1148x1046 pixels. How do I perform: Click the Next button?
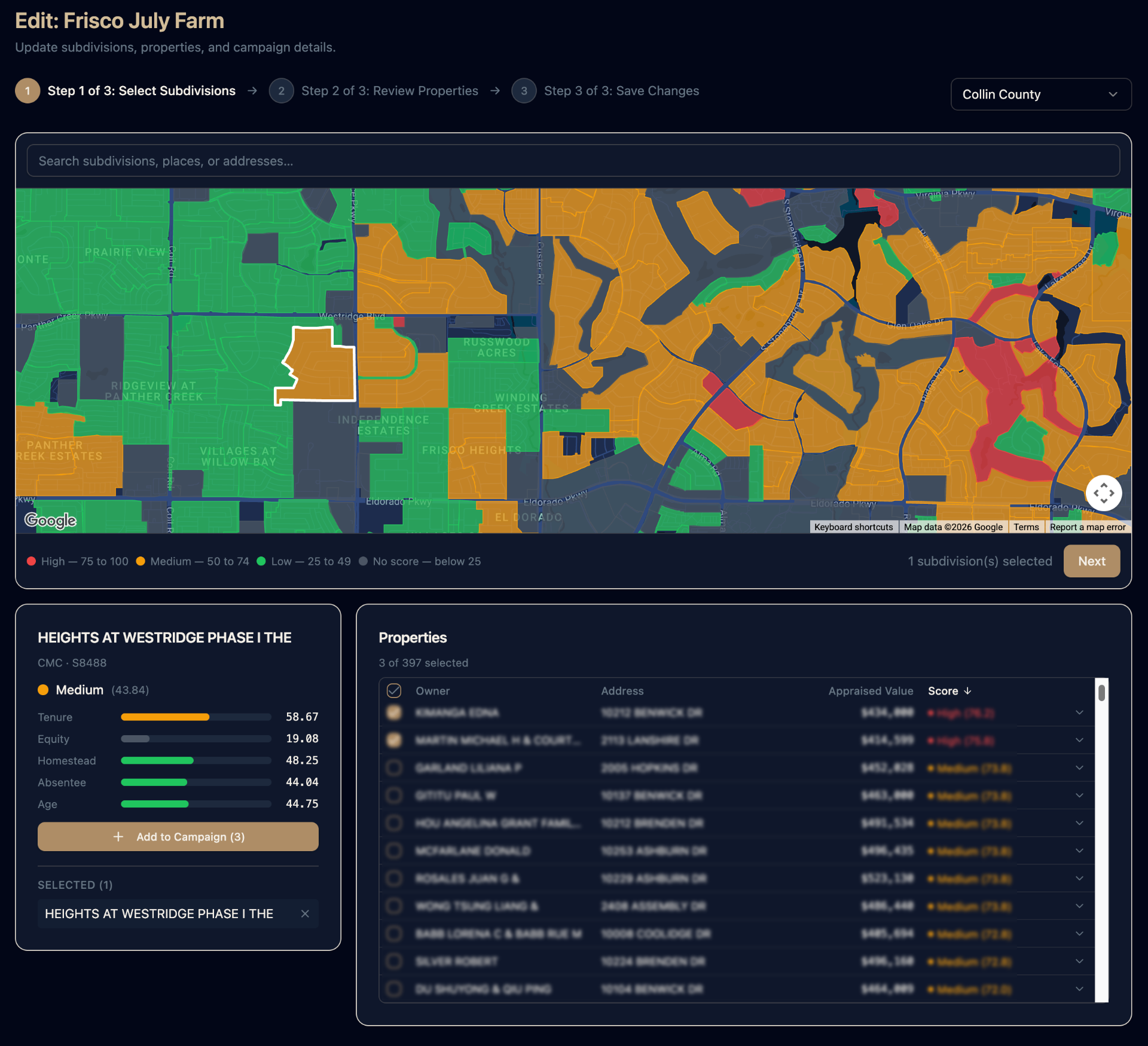[x=1091, y=561]
